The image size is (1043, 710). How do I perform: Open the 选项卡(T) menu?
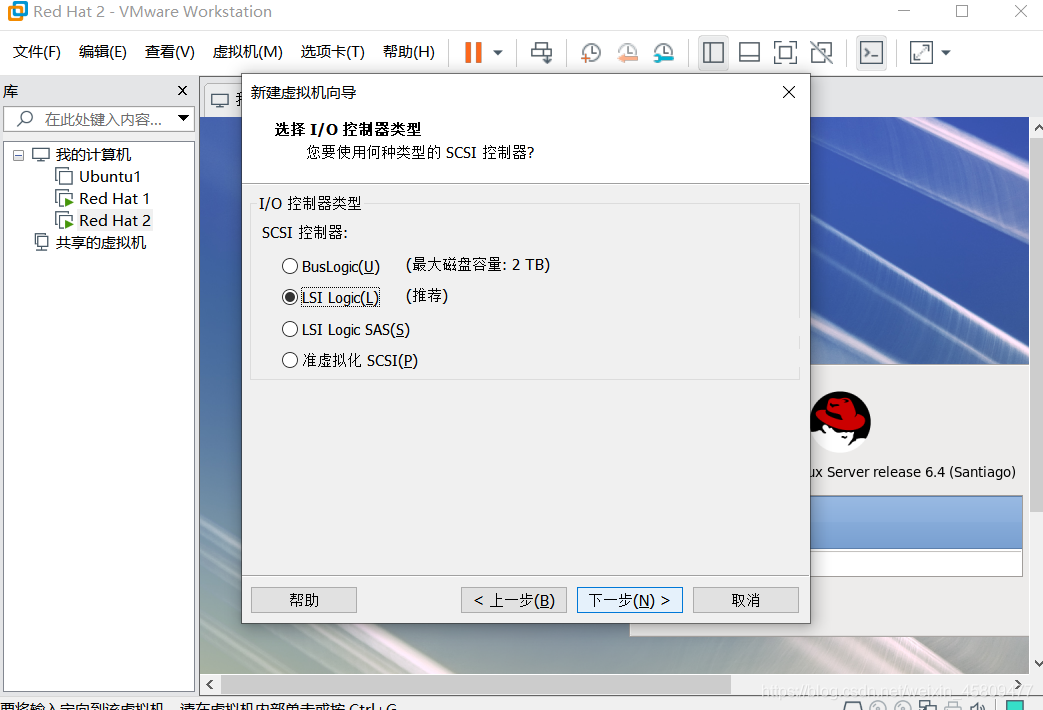click(333, 52)
